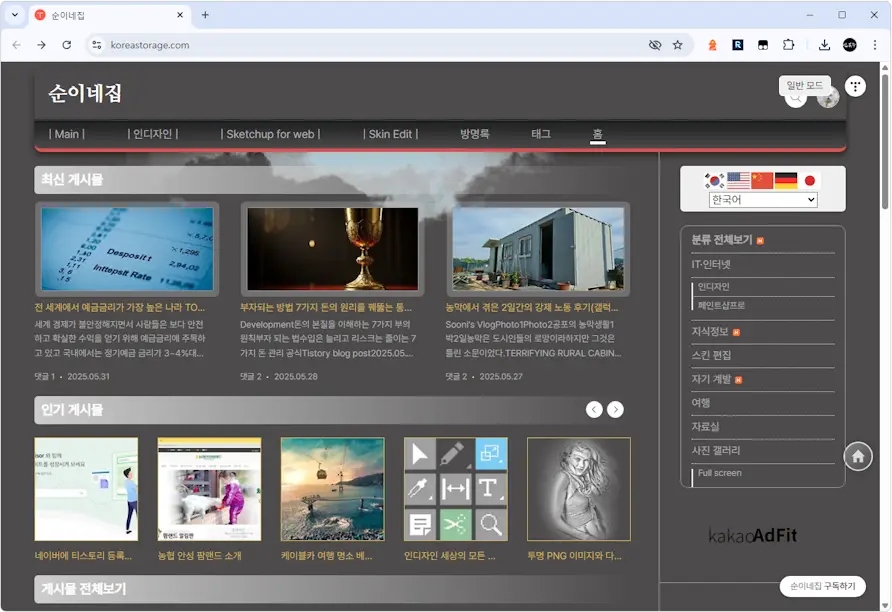Open the Main menu item
This screenshot has width=892, height=612.
pos(67,134)
